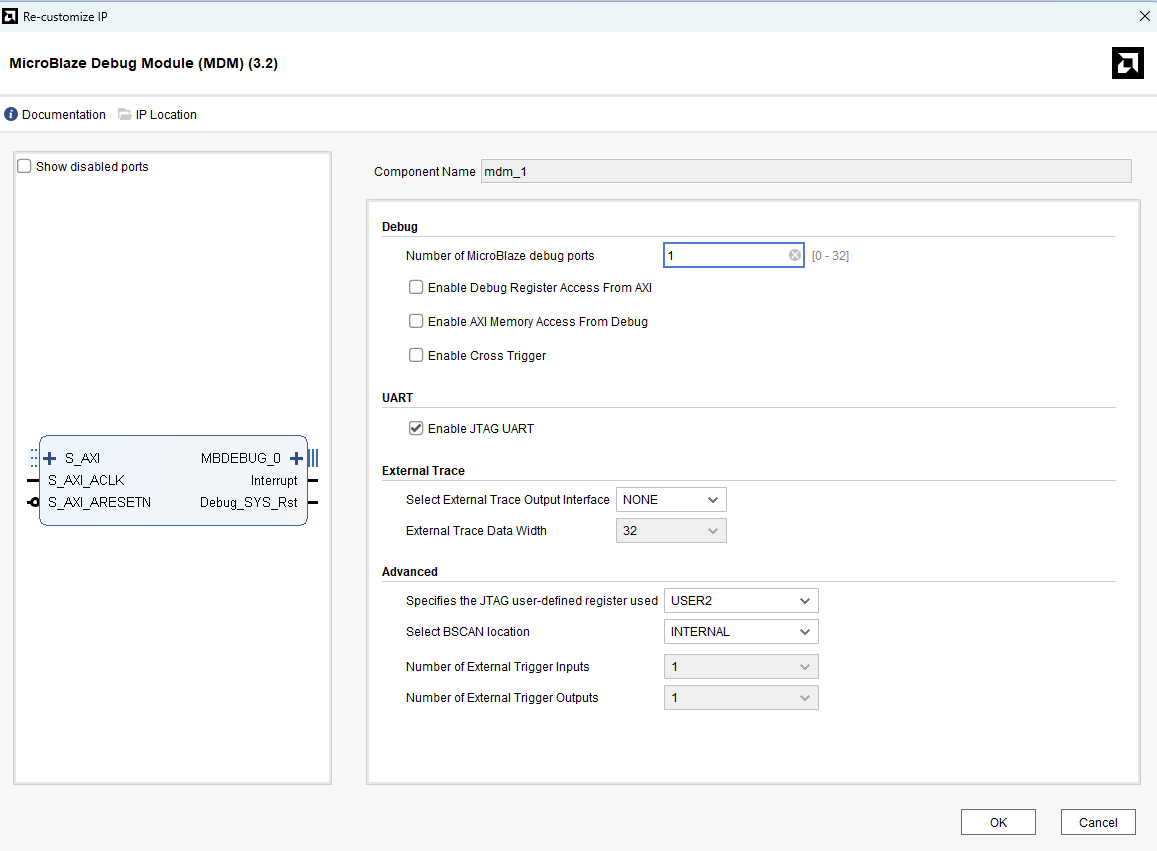Click the Vivado icon in title bar
Viewport: 1157px width, 851px height.
[11, 16]
